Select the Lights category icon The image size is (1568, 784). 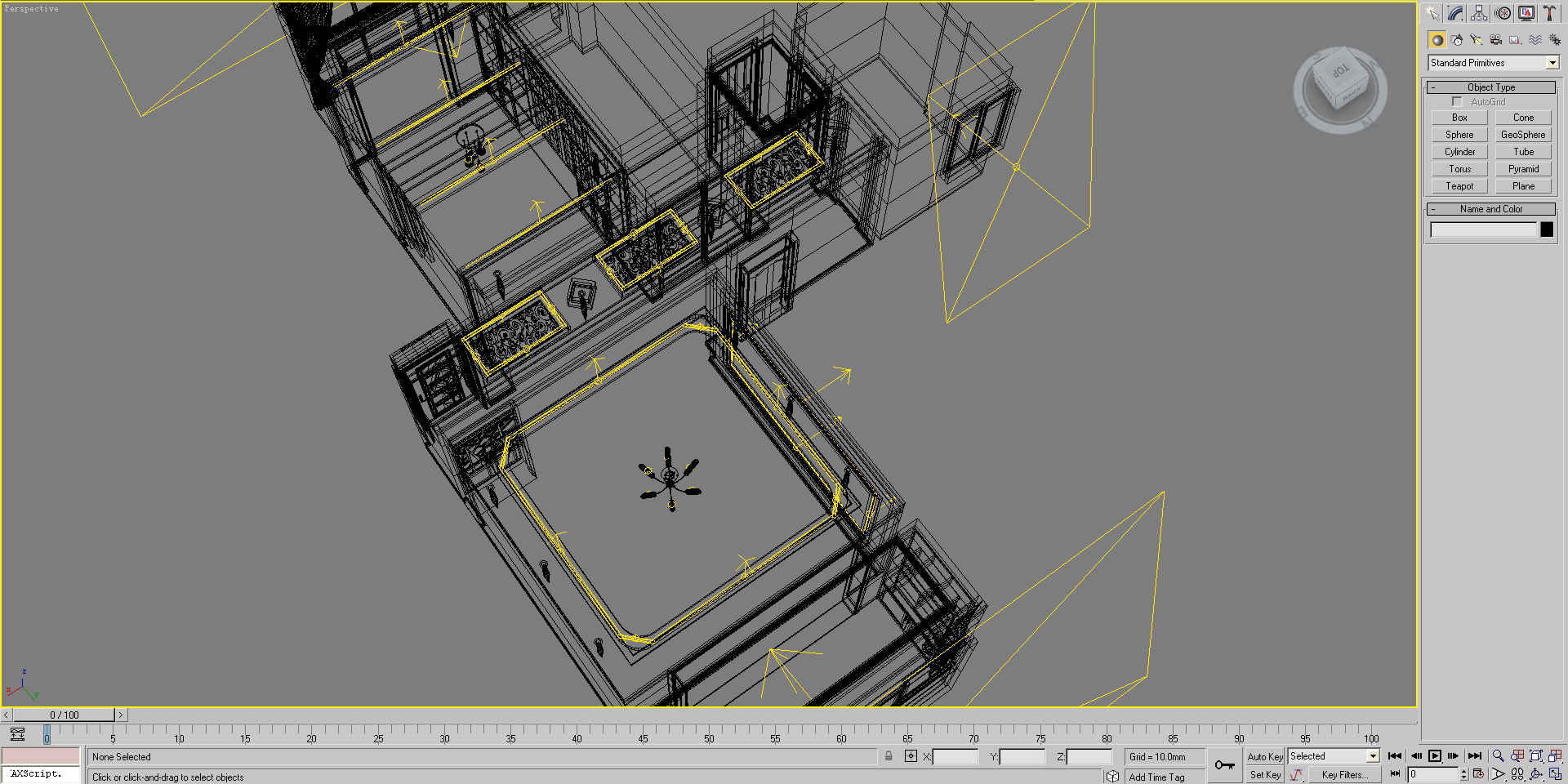(x=1477, y=40)
